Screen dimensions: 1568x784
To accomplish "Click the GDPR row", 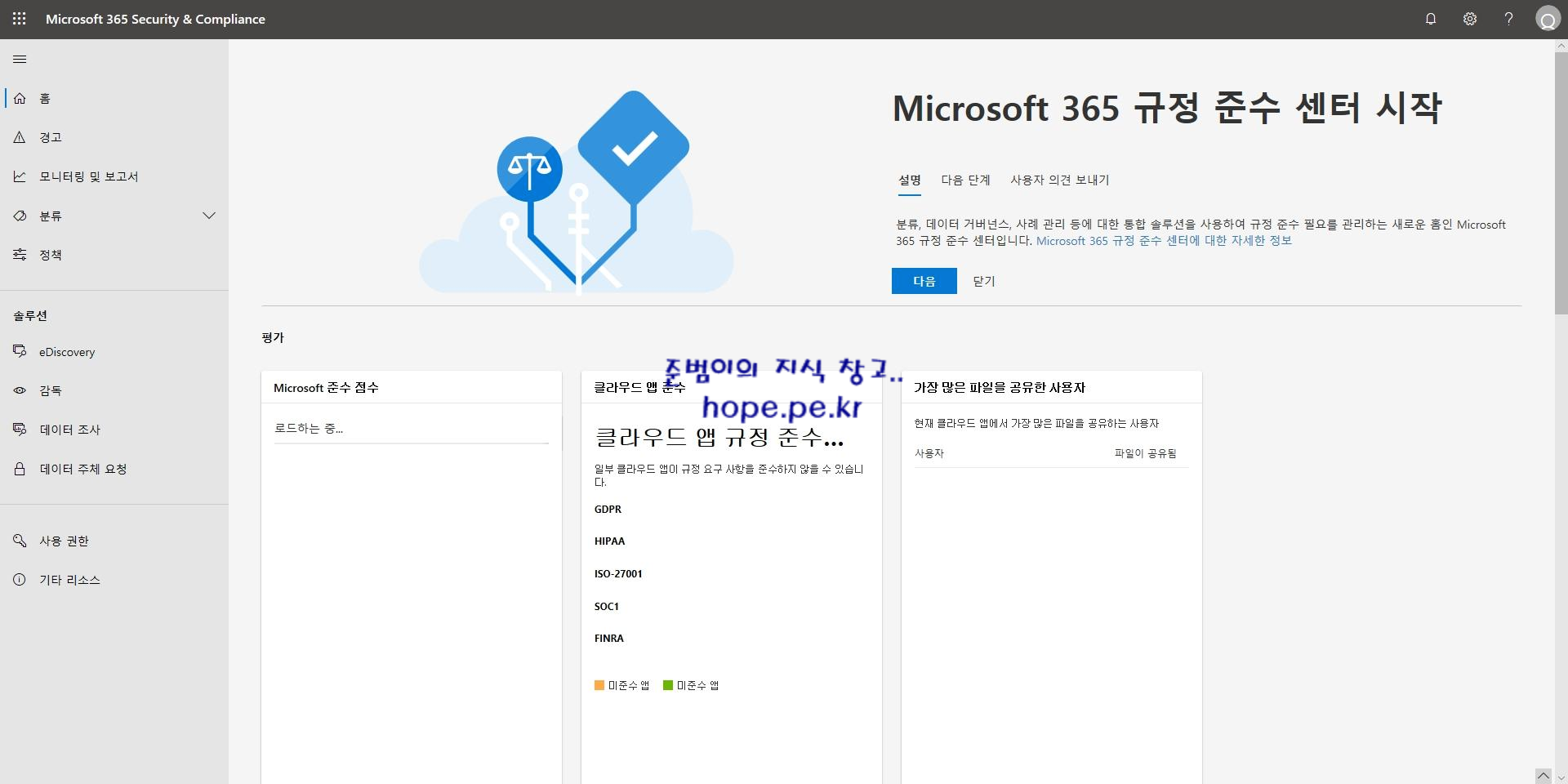I will [608, 510].
